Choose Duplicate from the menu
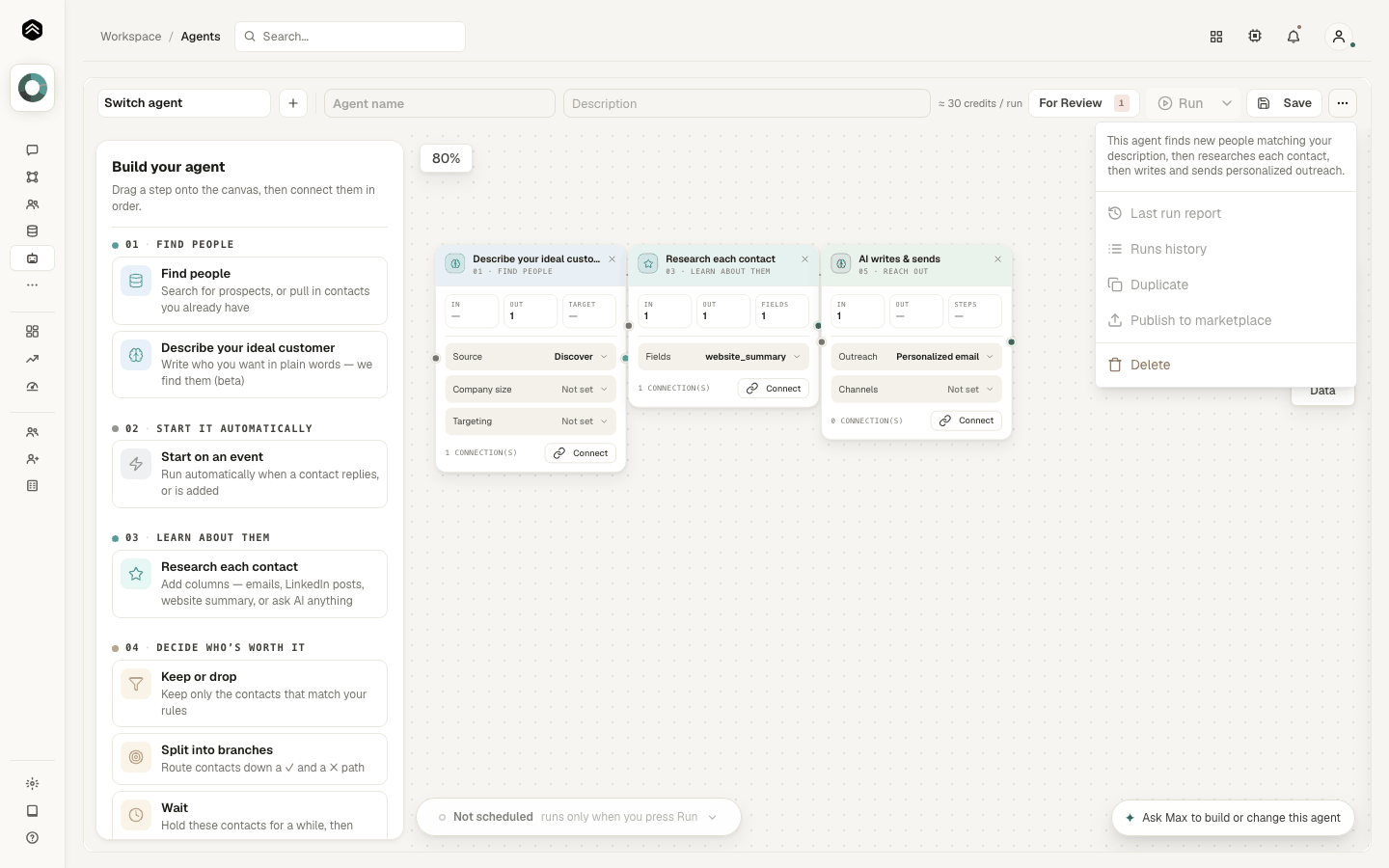 [1226, 285]
